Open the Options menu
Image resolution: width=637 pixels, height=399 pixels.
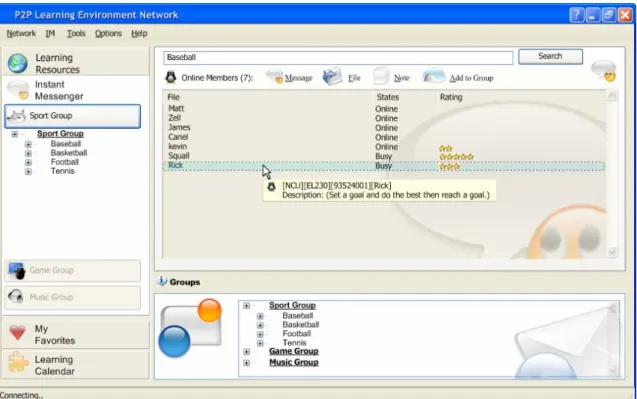click(108, 34)
